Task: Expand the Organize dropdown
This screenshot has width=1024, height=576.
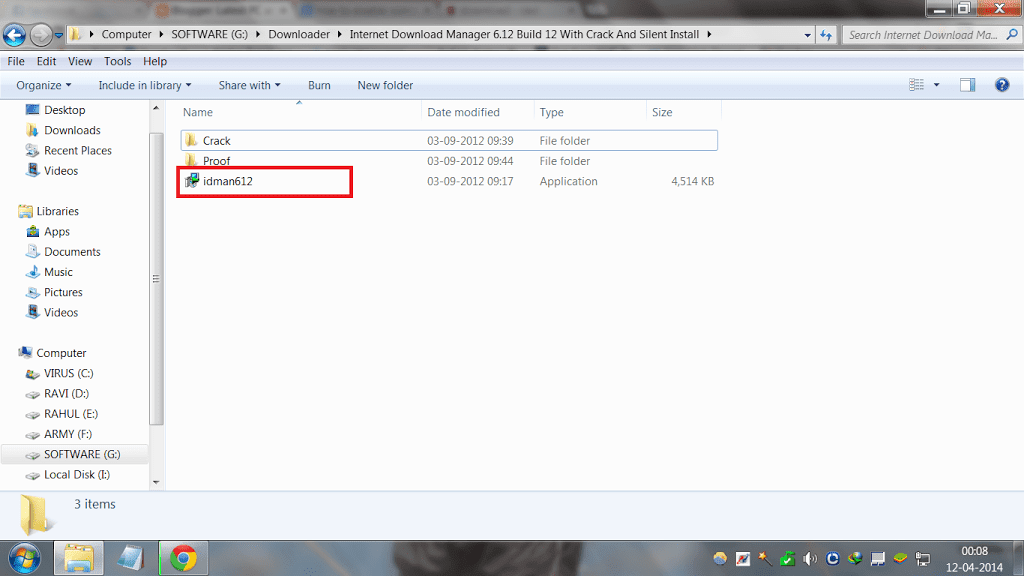Action: point(43,86)
